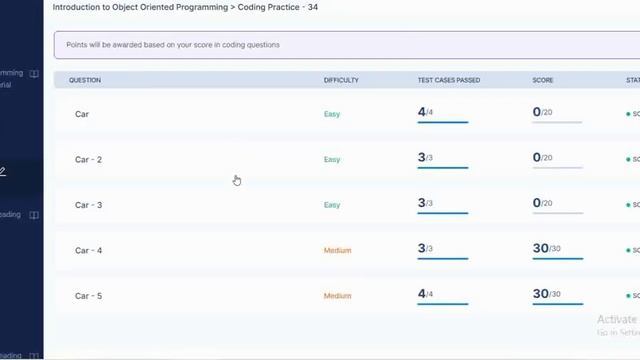The height and width of the screenshot is (360, 640).
Task: Click the TEST CASES PASSED column header
Action: coord(449,80)
